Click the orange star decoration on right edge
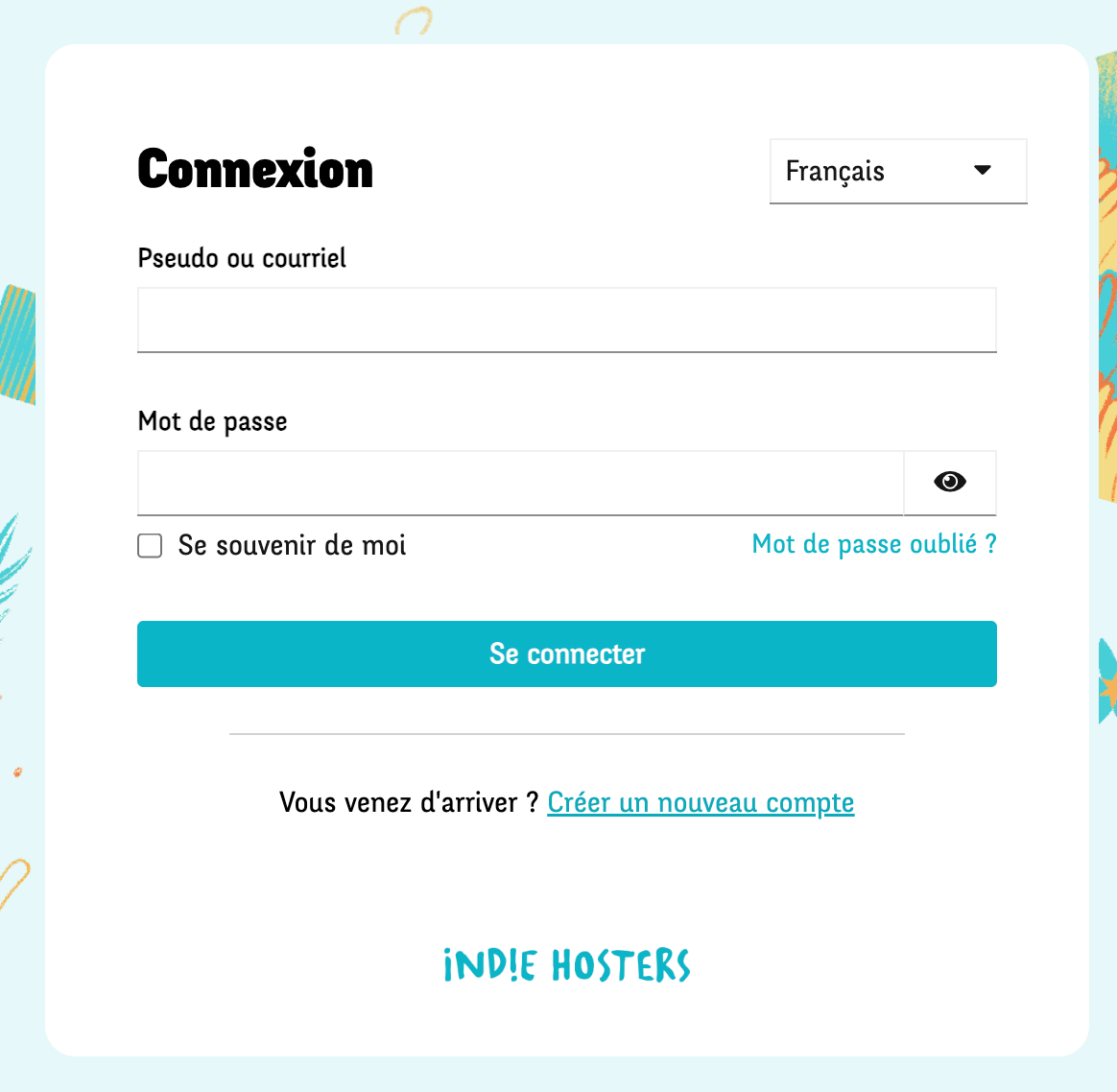 point(1109,689)
